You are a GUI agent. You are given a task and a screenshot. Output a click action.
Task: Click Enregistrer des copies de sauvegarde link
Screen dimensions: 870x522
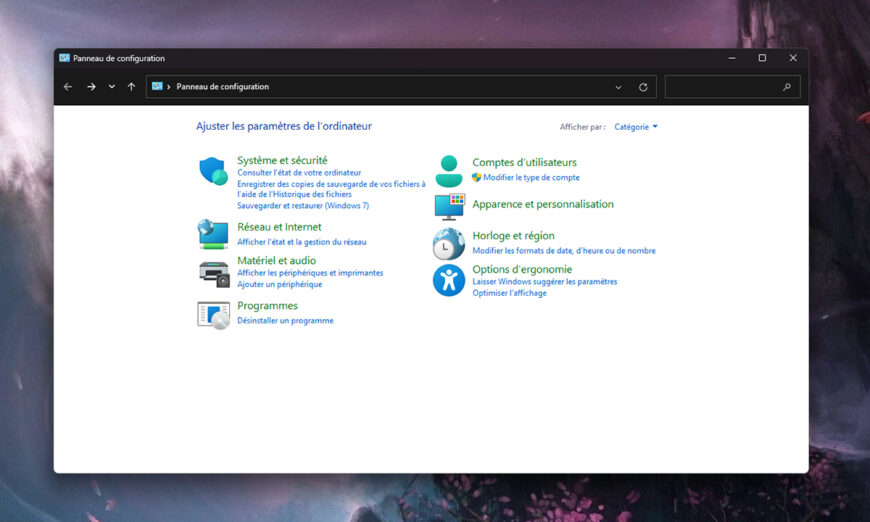331,189
